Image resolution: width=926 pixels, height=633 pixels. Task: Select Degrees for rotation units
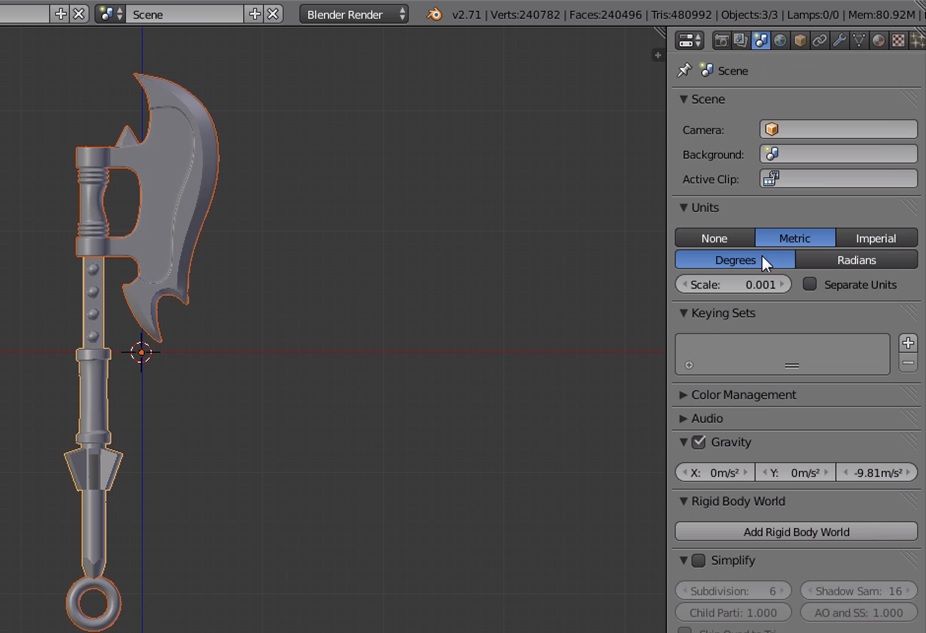pos(735,260)
